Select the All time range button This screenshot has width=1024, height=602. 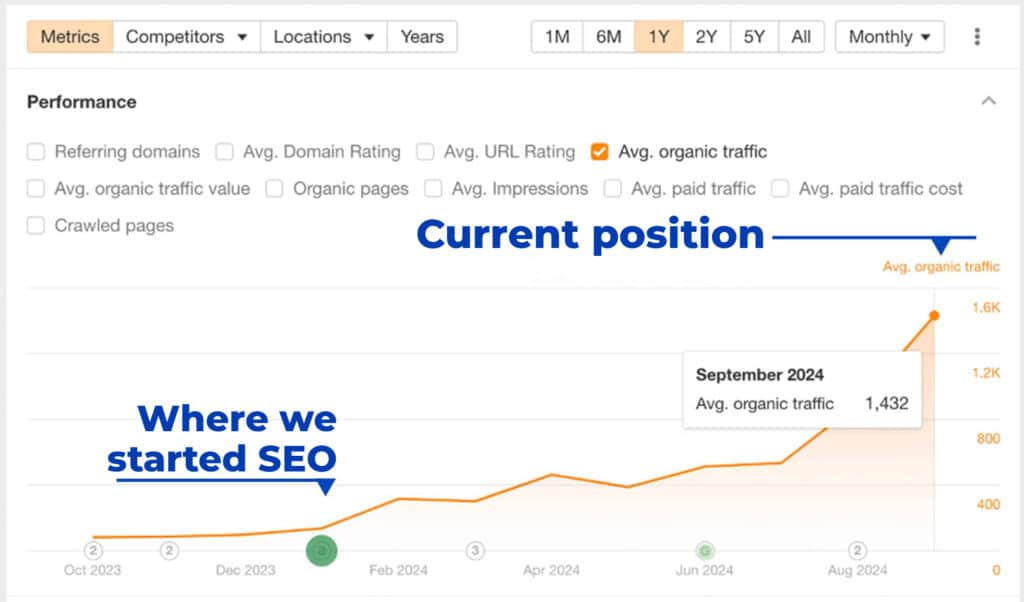coord(801,37)
